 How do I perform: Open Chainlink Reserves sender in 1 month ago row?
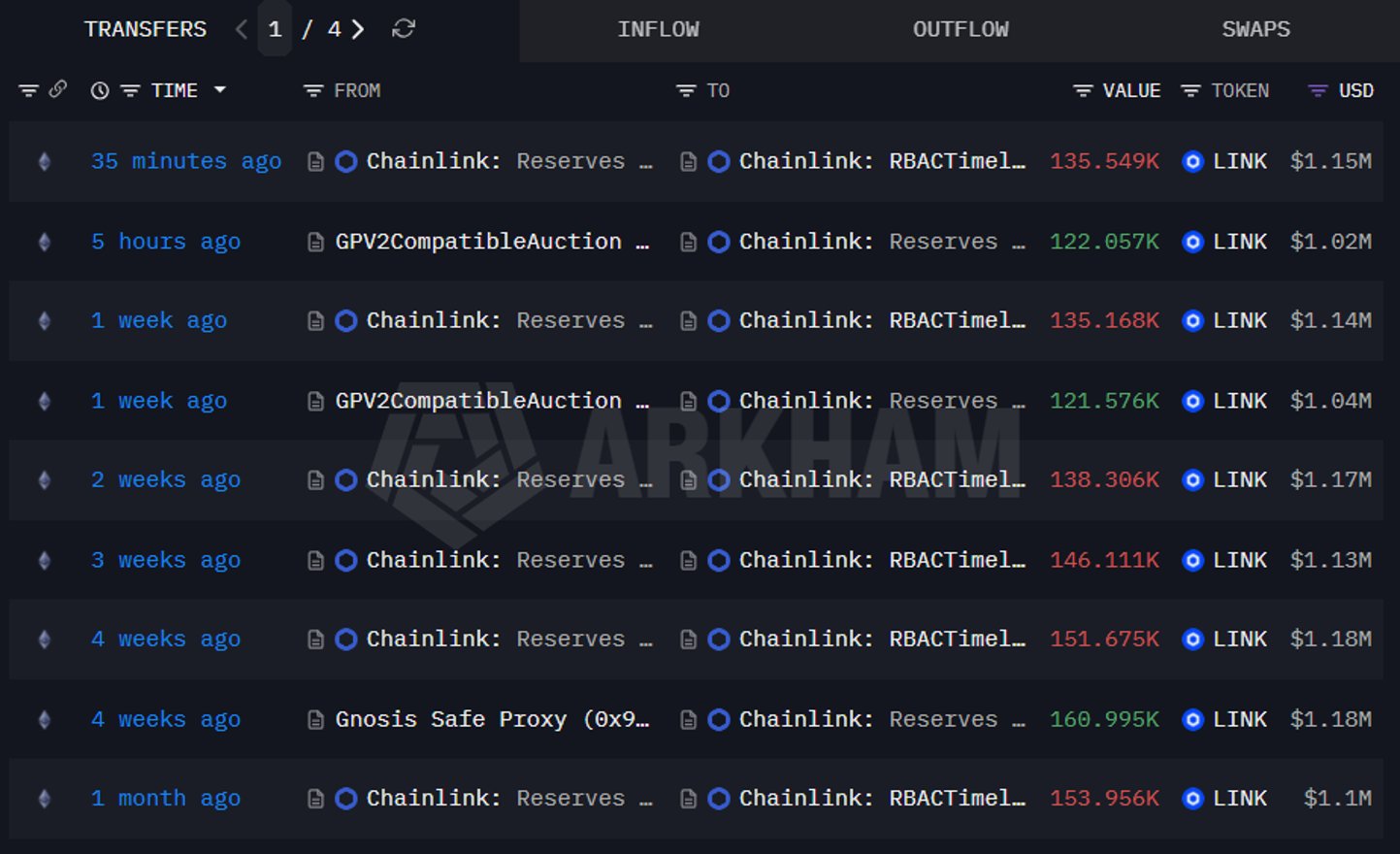point(509,798)
